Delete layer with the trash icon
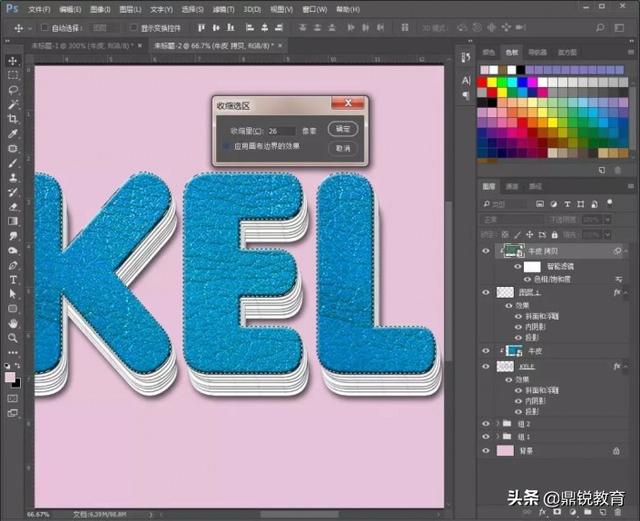640x521 pixels. click(x=618, y=512)
